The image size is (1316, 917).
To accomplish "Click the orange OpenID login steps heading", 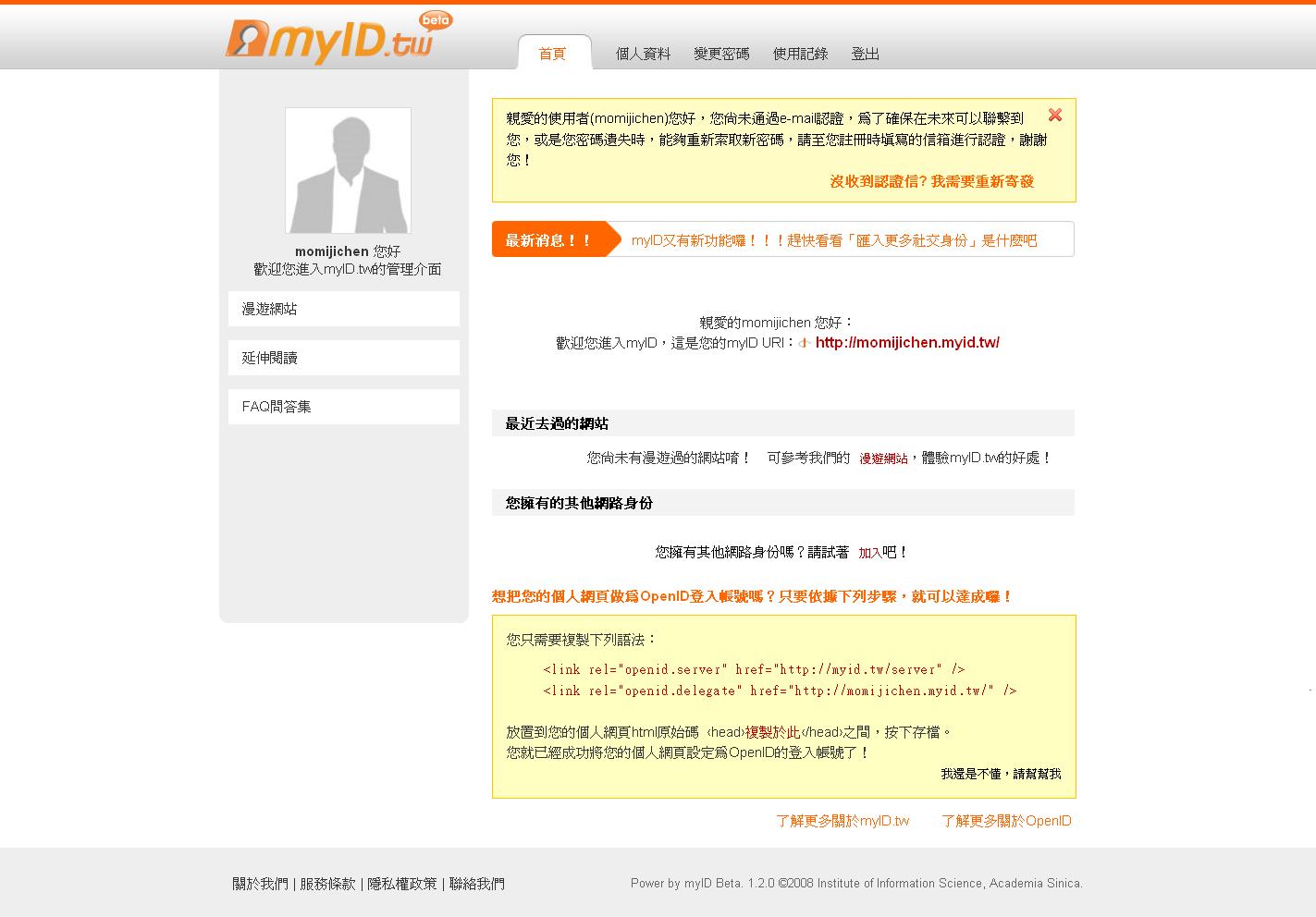I will tap(752, 597).
